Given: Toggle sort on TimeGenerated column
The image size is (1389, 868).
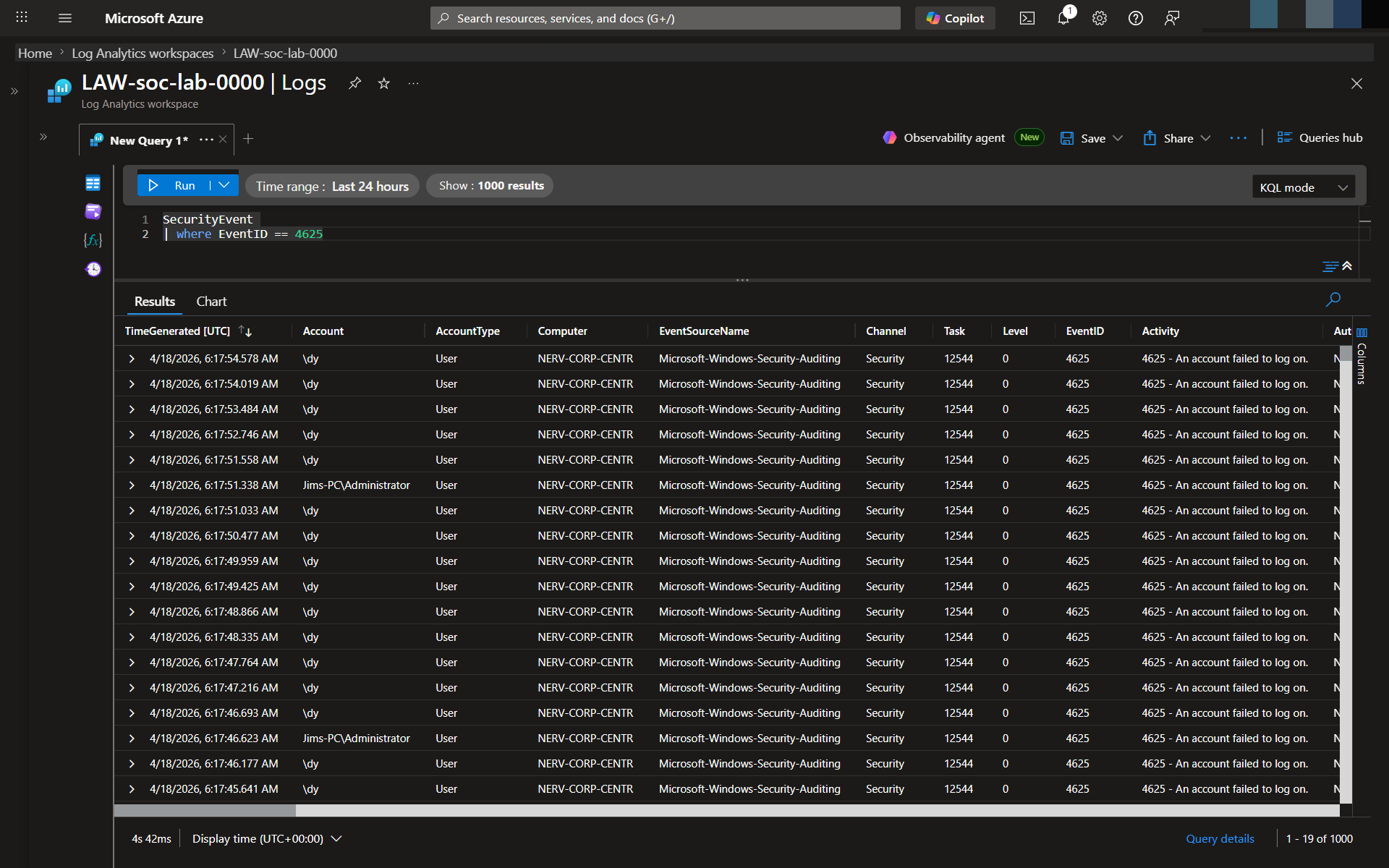Looking at the screenshot, I should pos(245,331).
